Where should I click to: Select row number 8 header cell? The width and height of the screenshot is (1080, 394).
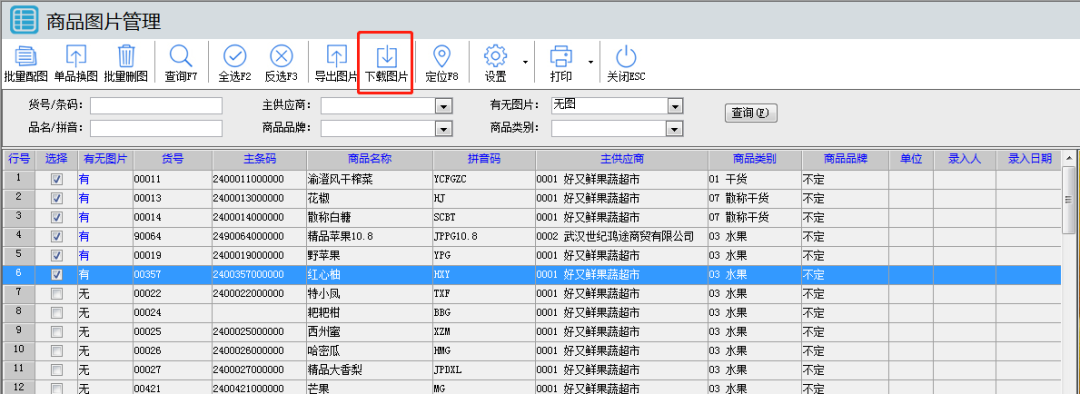pyautogui.click(x=19, y=312)
